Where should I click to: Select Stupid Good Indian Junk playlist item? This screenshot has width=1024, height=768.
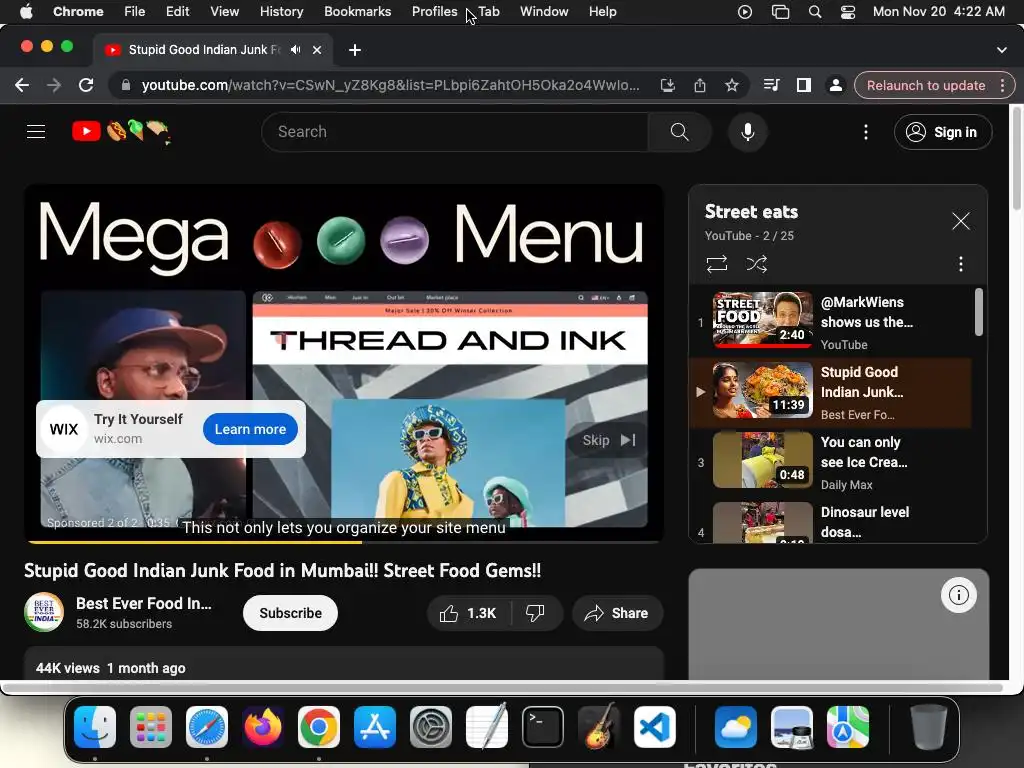831,392
